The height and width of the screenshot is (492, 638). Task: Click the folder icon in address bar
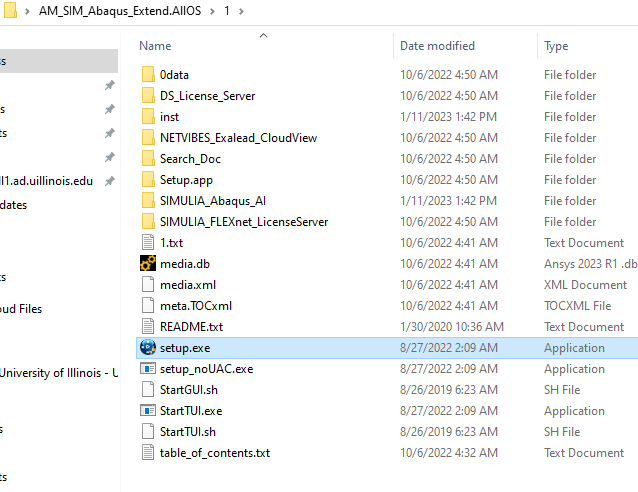(10, 10)
